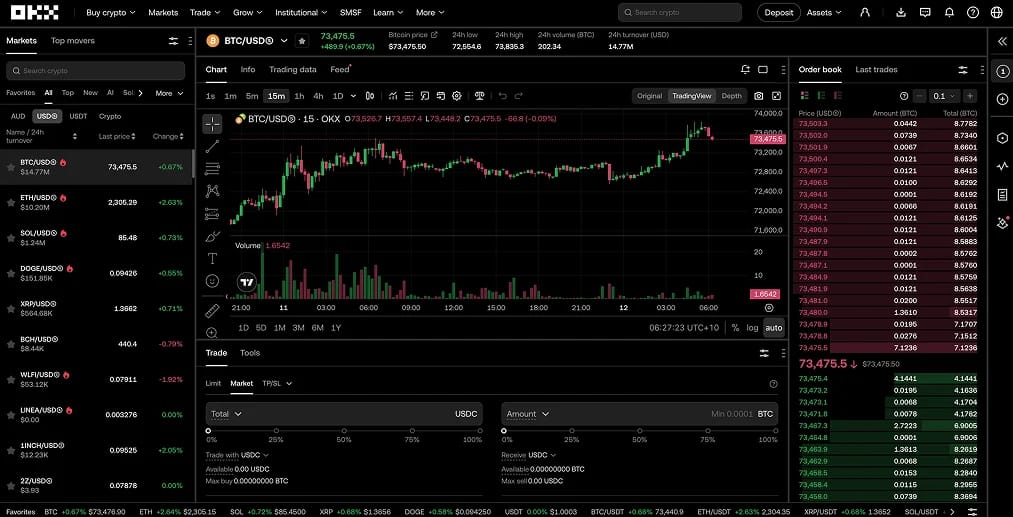Click the undo arrow in chart toolbar
The image size is (1013, 517).
coord(503,96)
